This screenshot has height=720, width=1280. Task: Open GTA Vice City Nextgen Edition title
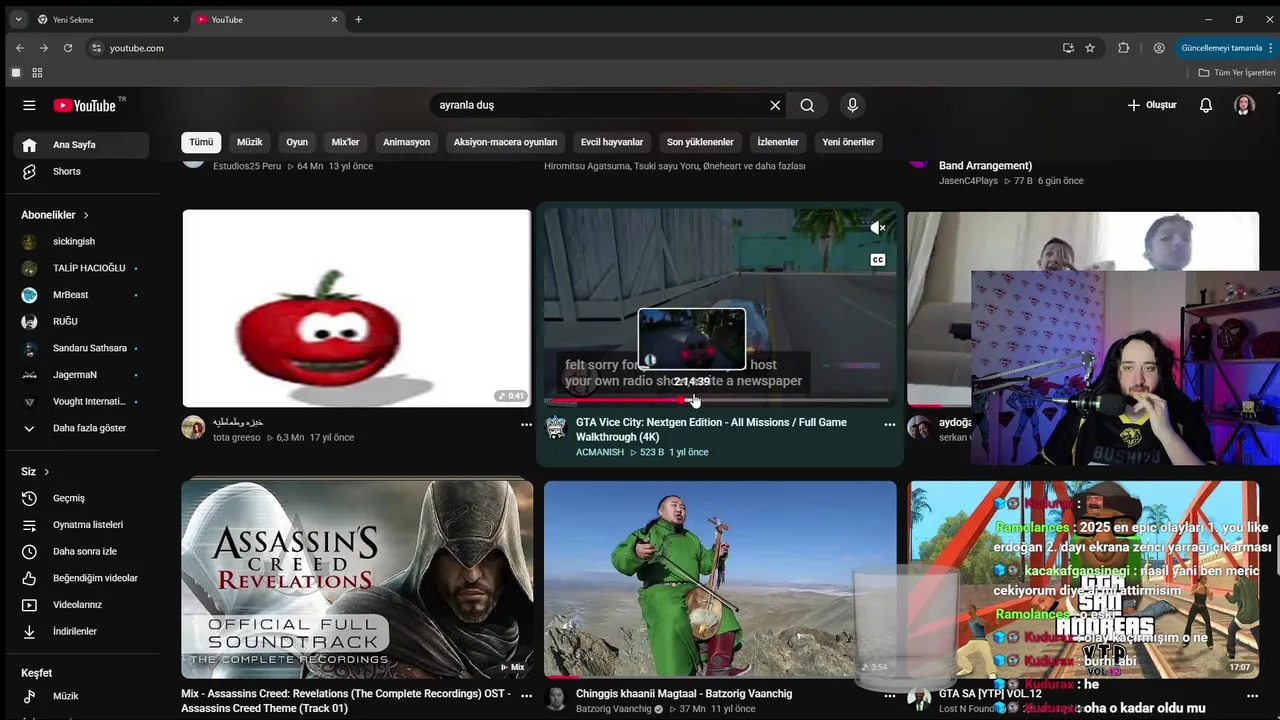click(x=711, y=429)
